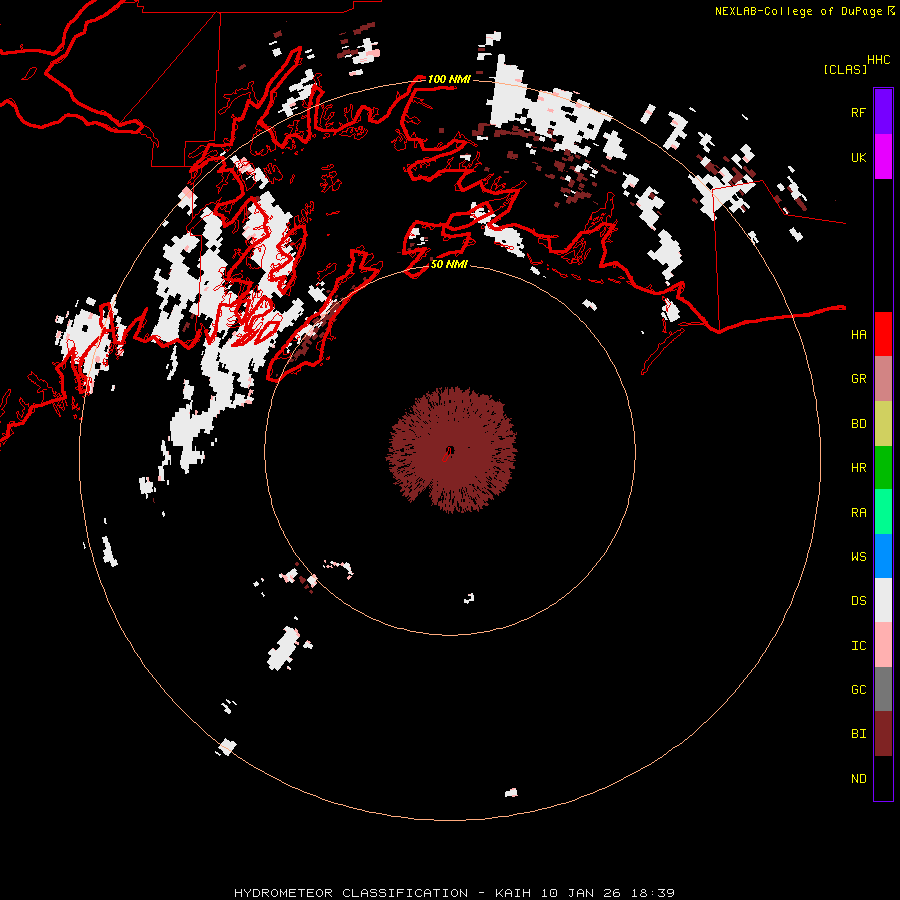The image size is (900, 900).
Task: Click the KAIH radar station identifier
Action: 513,893
